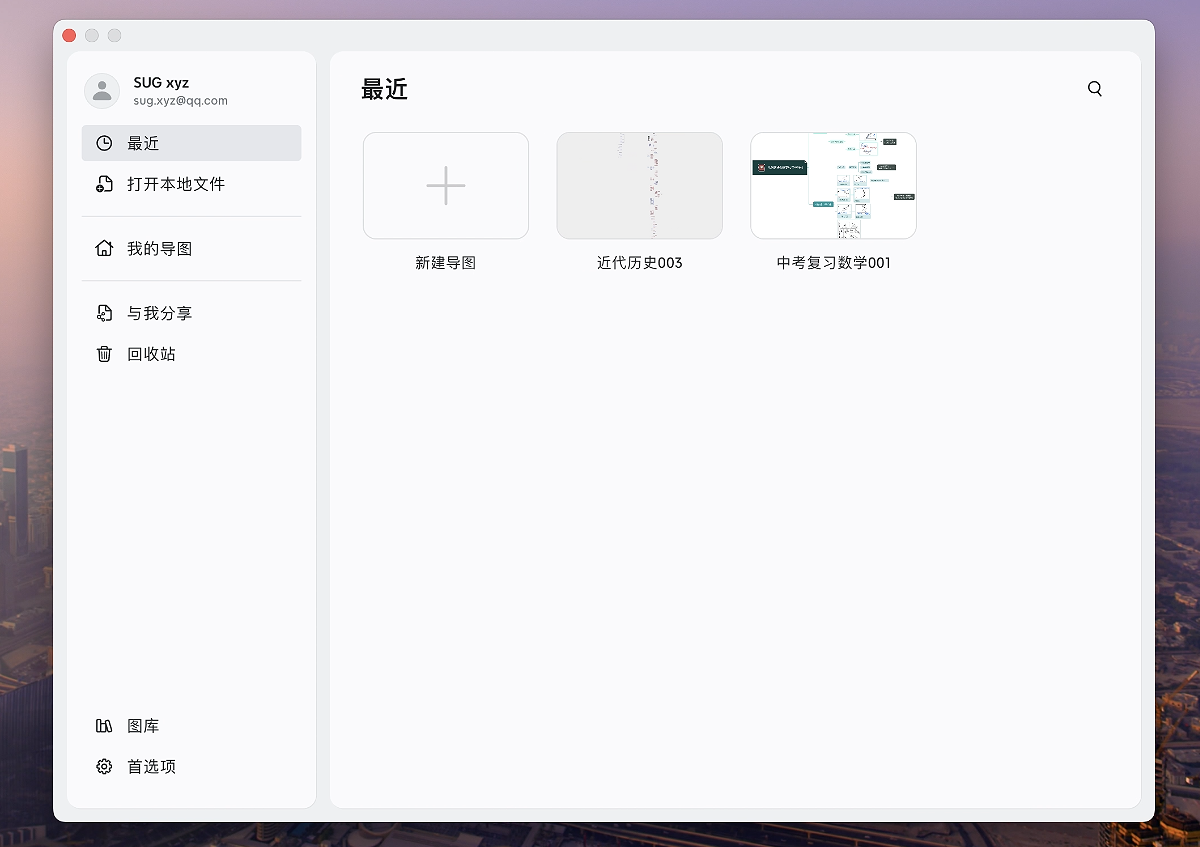This screenshot has height=847, width=1200.
Task: Click the 回收站 trash can icon
Action: [x=104, y=354]
